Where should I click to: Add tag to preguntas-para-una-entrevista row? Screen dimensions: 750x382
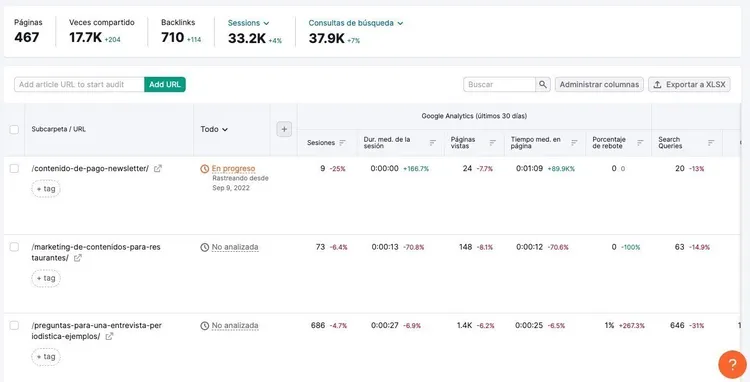(x=46, y=356)
